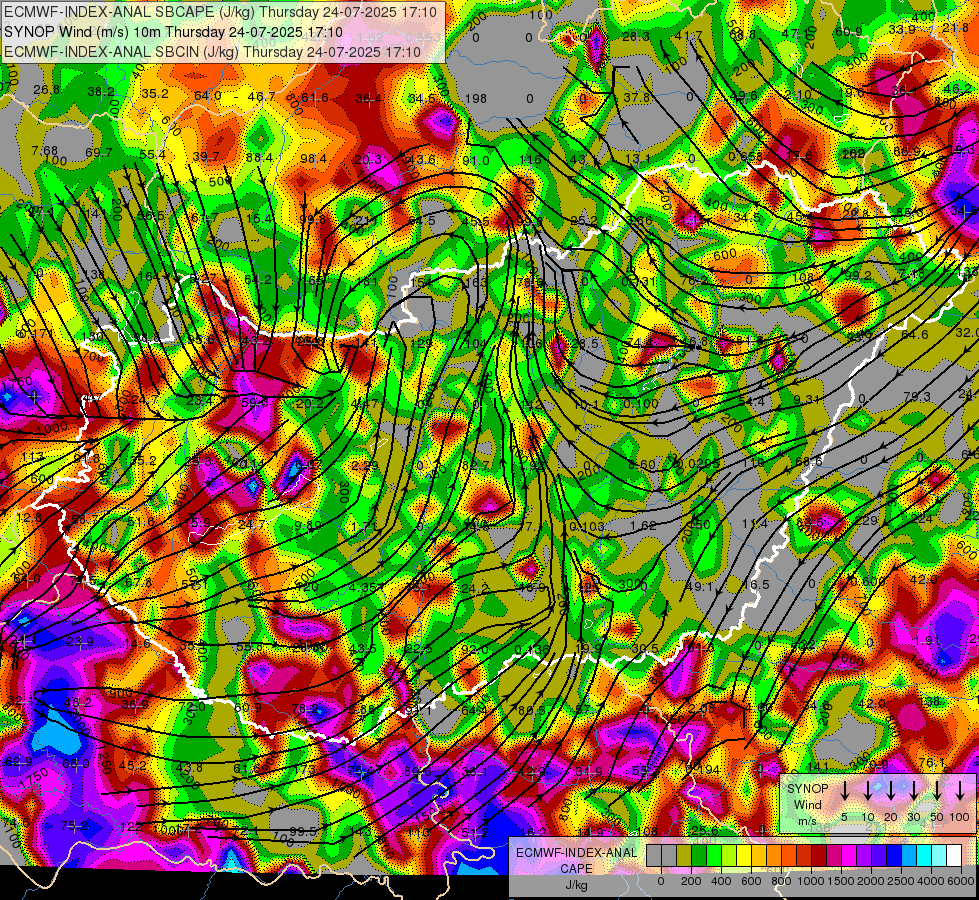Screen dimensions: 979x900
Task: Pick the dark green swatch in CAPE legend
Action: coord(699,856)
